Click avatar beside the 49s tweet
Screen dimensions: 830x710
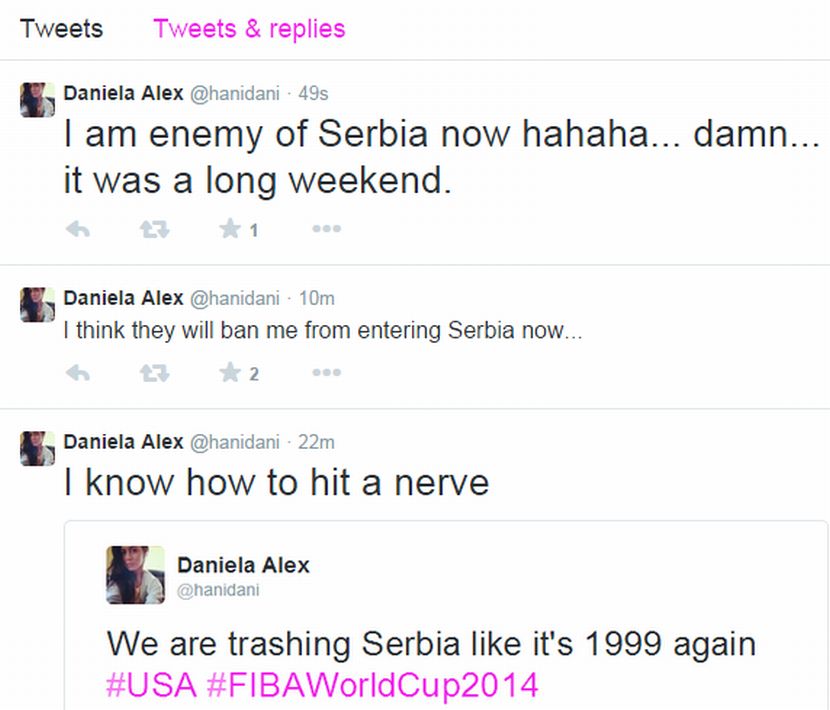pyautogui.click(x=37, y=100)
